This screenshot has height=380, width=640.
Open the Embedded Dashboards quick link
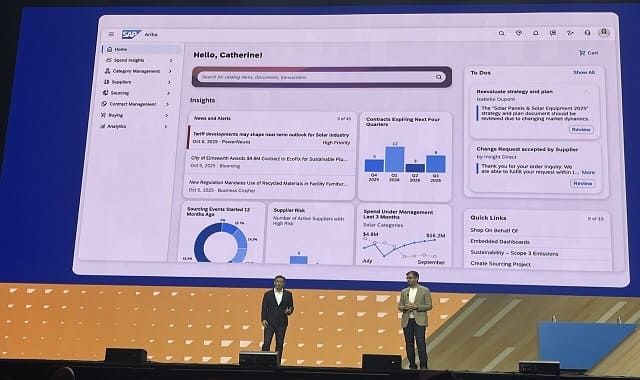(x=500, y=242)
